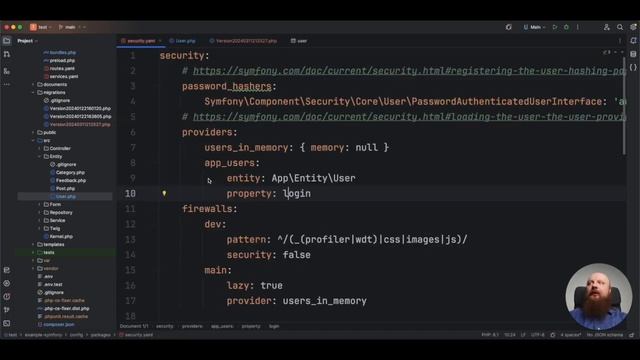Expand the Form folder
640x360 pixels.
[40, 204]
